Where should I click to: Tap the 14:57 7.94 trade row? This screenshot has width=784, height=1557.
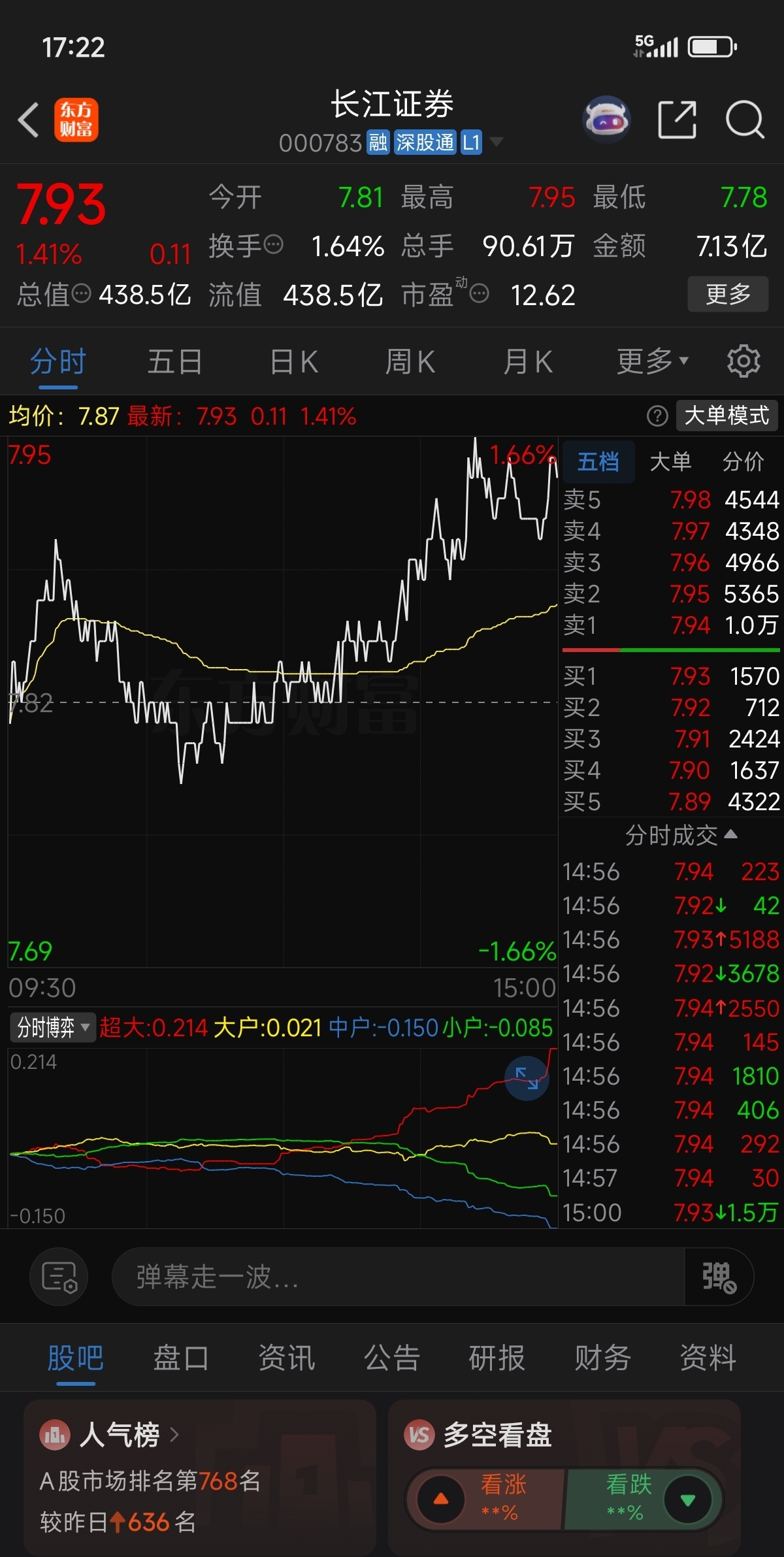(671, 1178)
